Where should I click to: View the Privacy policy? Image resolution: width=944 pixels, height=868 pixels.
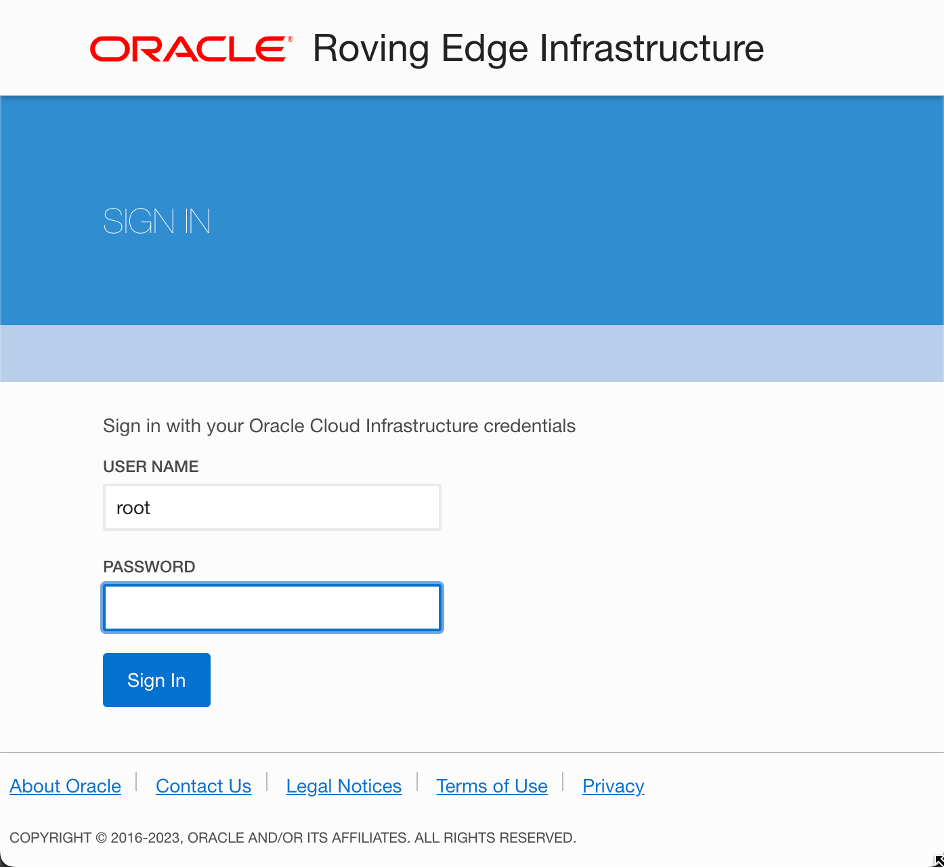[x=612, y=786]
